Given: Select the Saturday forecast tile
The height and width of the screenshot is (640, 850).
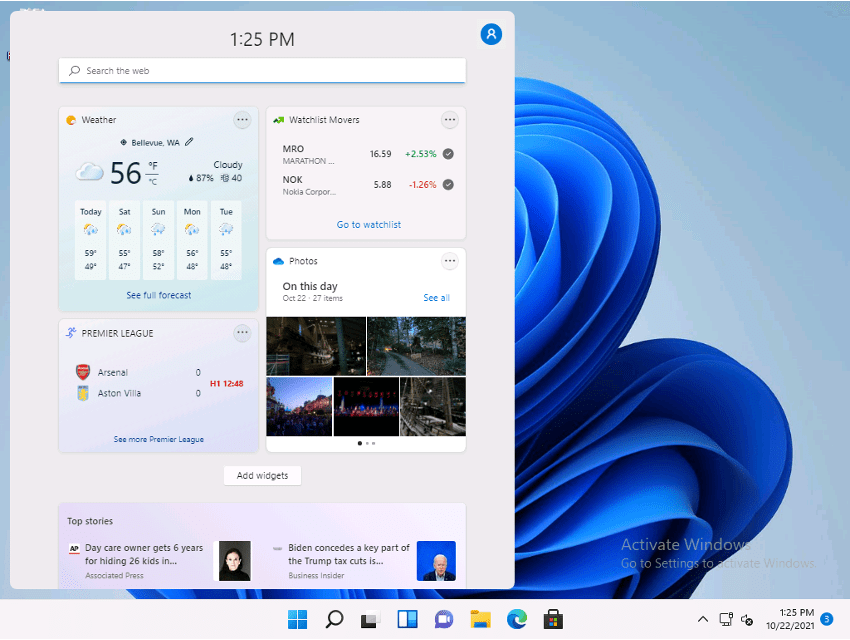Looking at the screenshot, I should click(x=125, y=240).
